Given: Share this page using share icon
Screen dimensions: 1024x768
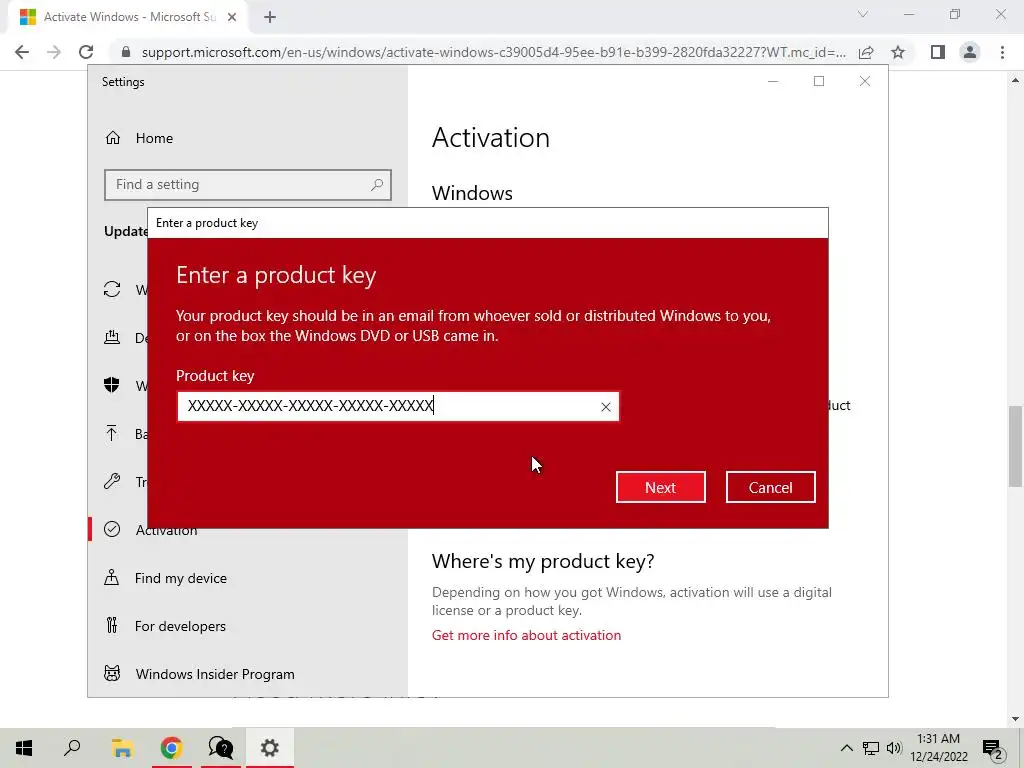Looking at the screenshot, I should point(866,52).
